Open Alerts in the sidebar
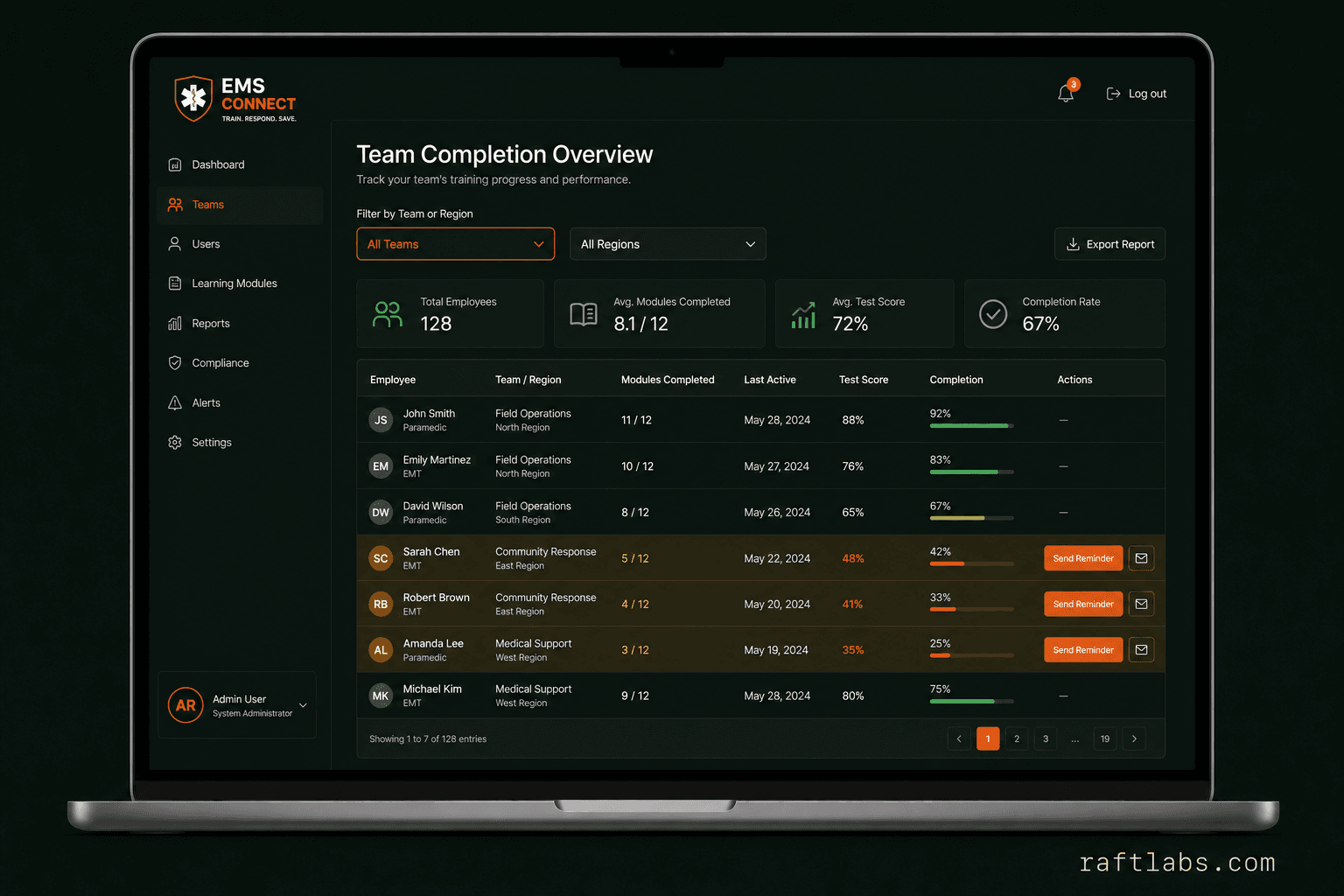Image resolution: width=1344 pixels, height=896 pixels. [240, 402]
